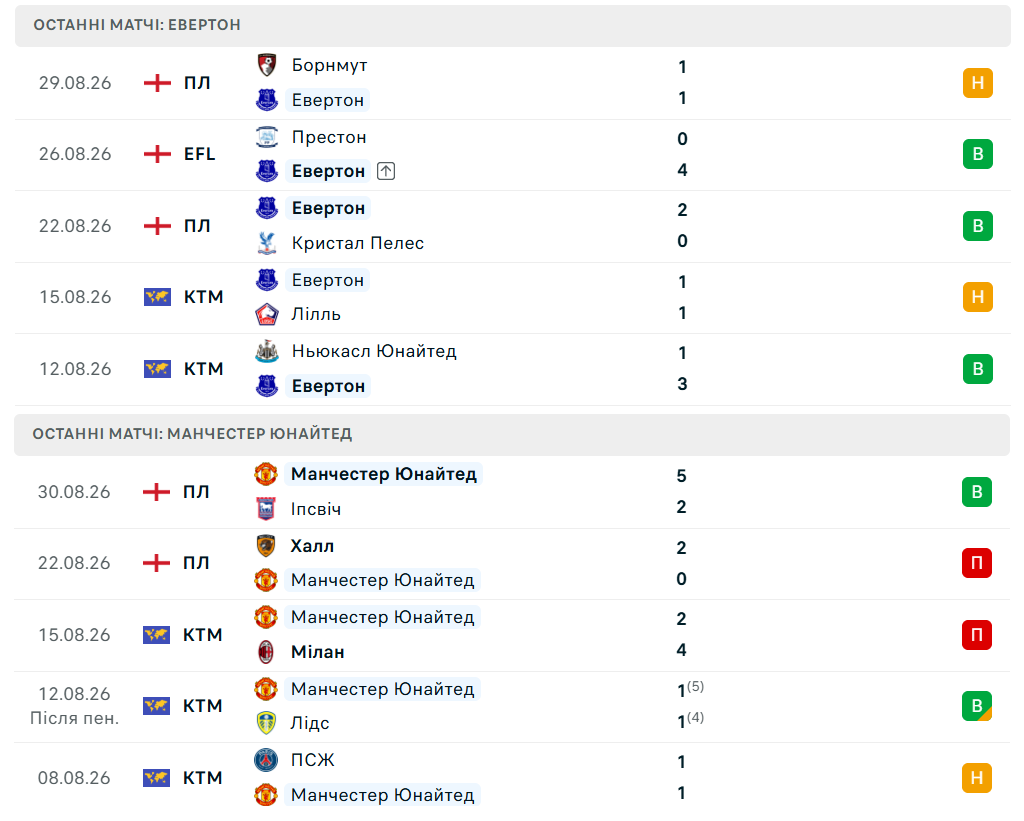The height and width of the screenshot is (821, 1024).
Task: Click the green В badge for Preston match
Action: click(x=978, y=154)
